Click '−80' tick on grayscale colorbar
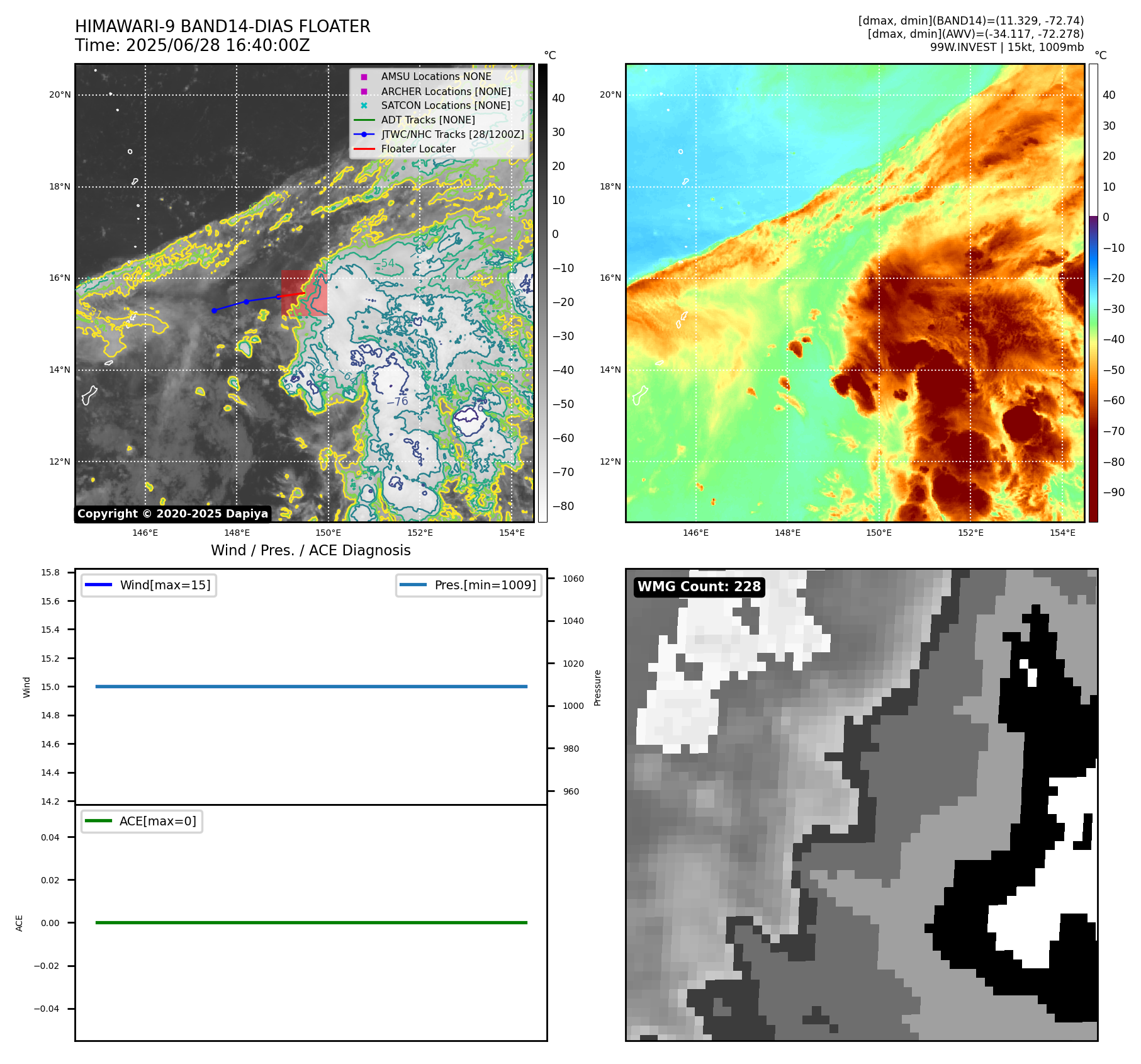1141x1064 pixels. (563, 506)
